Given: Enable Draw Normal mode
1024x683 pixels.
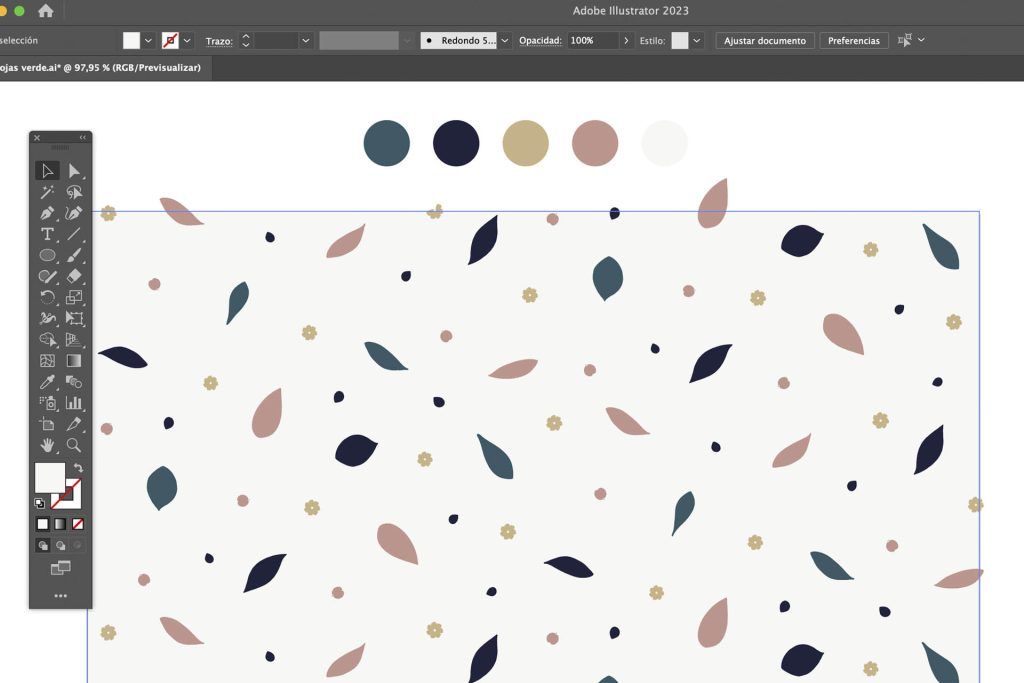Looking at the screenshot, I should pyautogui.click(x=43, y=545).
